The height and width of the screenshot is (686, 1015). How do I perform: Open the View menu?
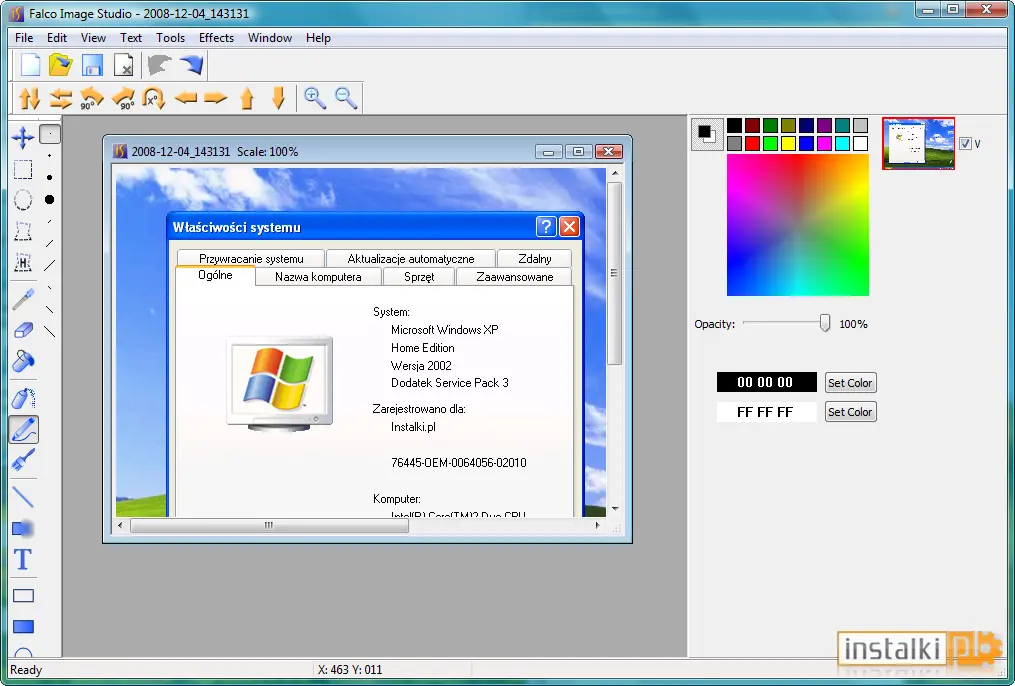click(93, 38)
